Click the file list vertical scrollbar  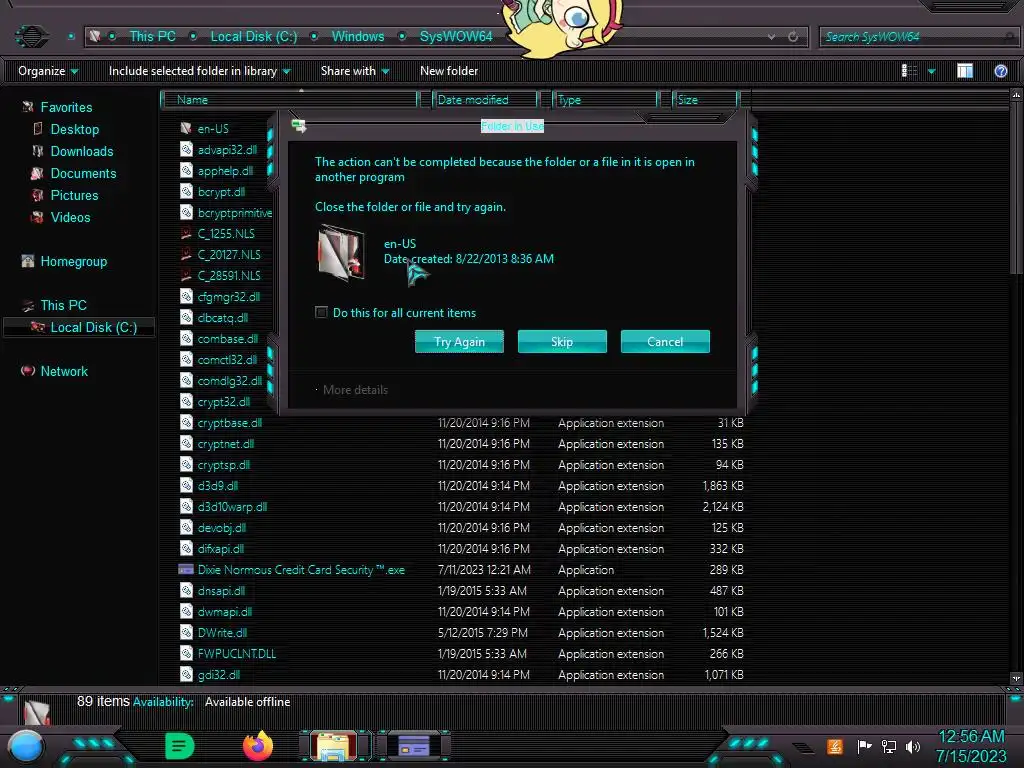[x=1016, y=387]
